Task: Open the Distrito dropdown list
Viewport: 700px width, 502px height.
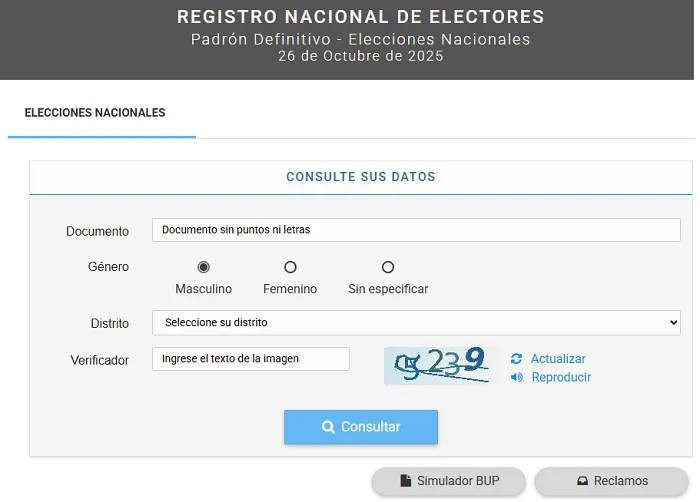Action: click(416, 323)
